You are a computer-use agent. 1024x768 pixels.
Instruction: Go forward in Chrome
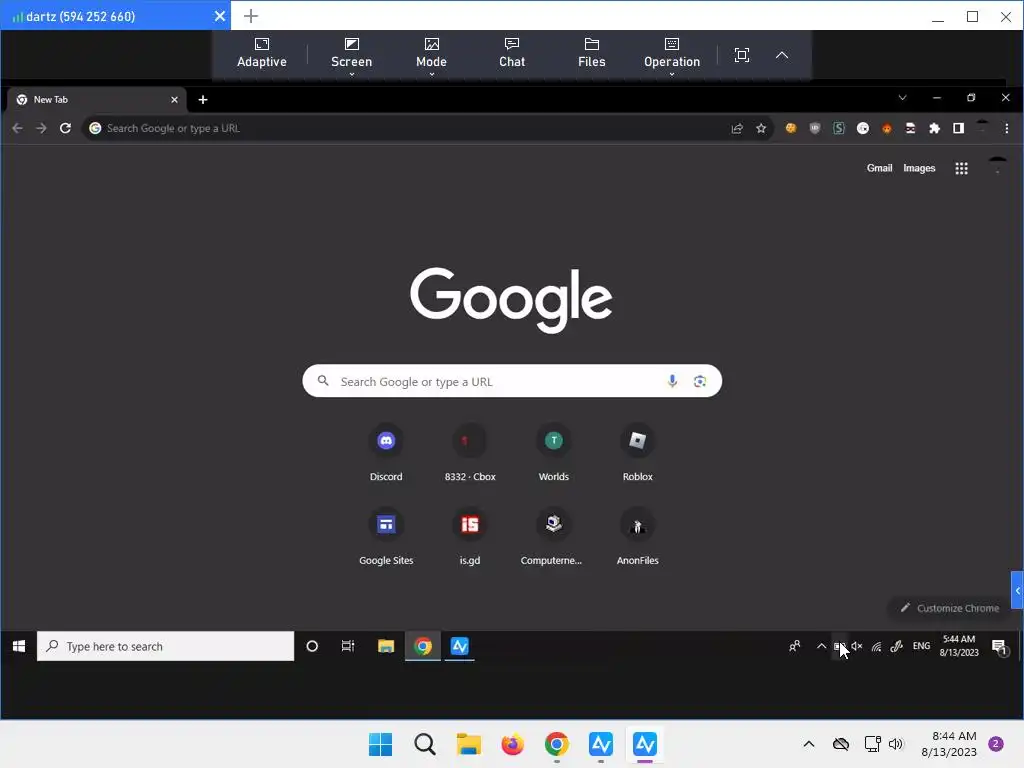pos(41,128)
